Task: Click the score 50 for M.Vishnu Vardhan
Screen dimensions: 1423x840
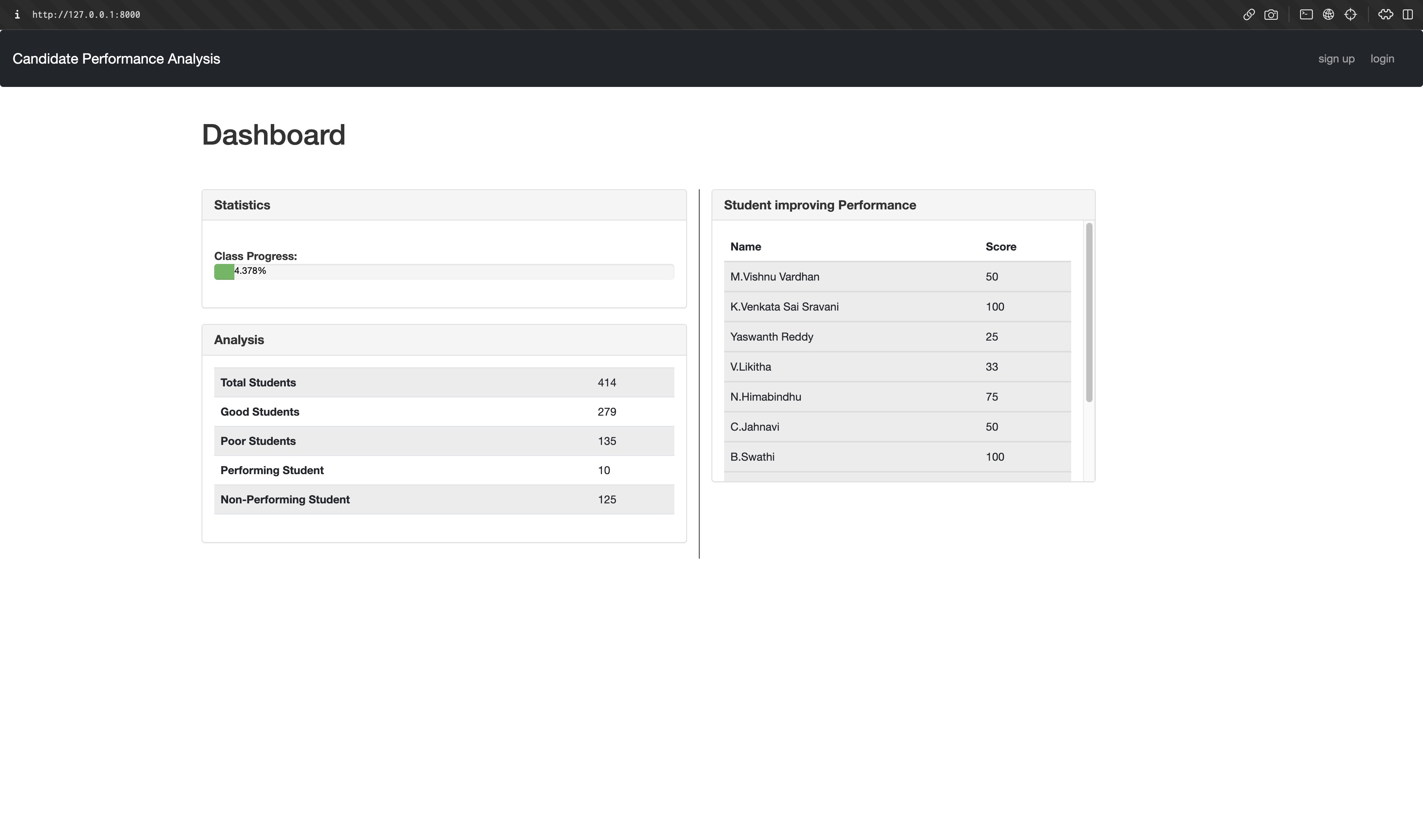Action: point(991,277)
